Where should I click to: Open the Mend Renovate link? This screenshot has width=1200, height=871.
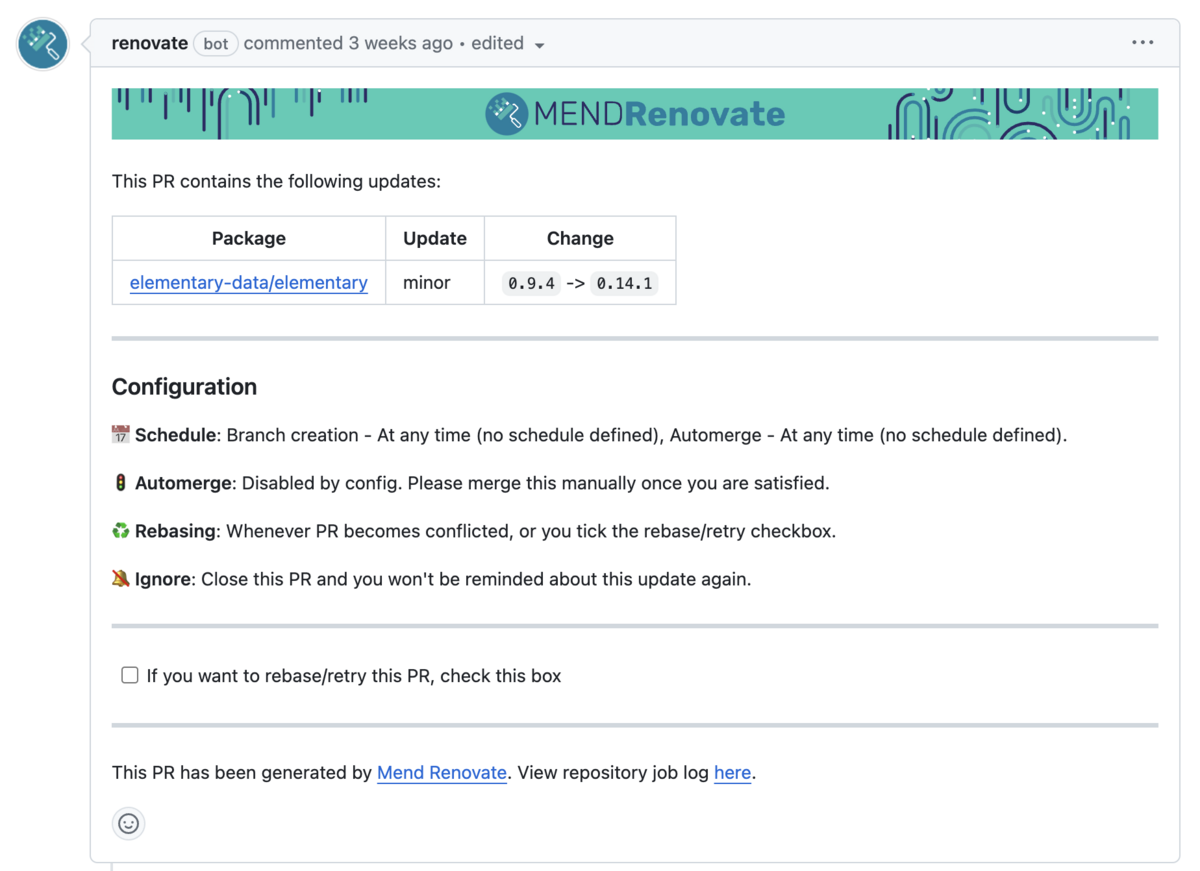tap(442, 773)
